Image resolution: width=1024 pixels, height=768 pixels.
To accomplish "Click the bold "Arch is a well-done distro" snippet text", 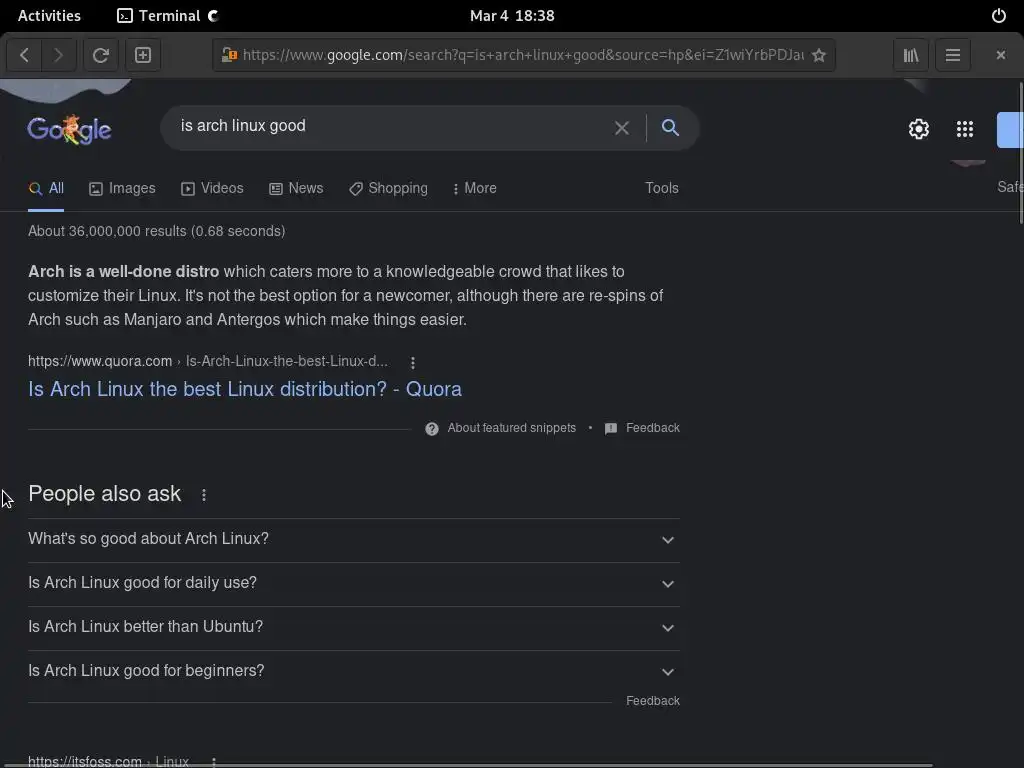I will pos(123,272).
